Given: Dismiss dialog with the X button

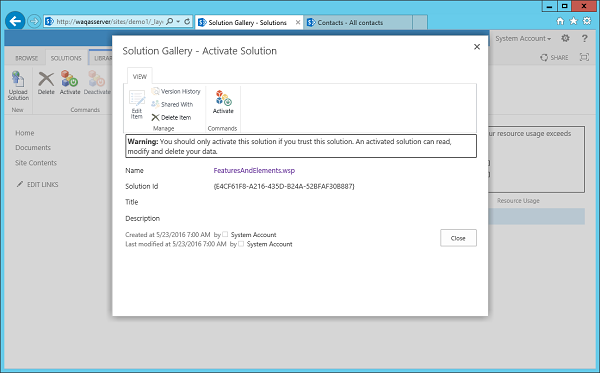Looking at the screenshot, I should tap(477, 47).
